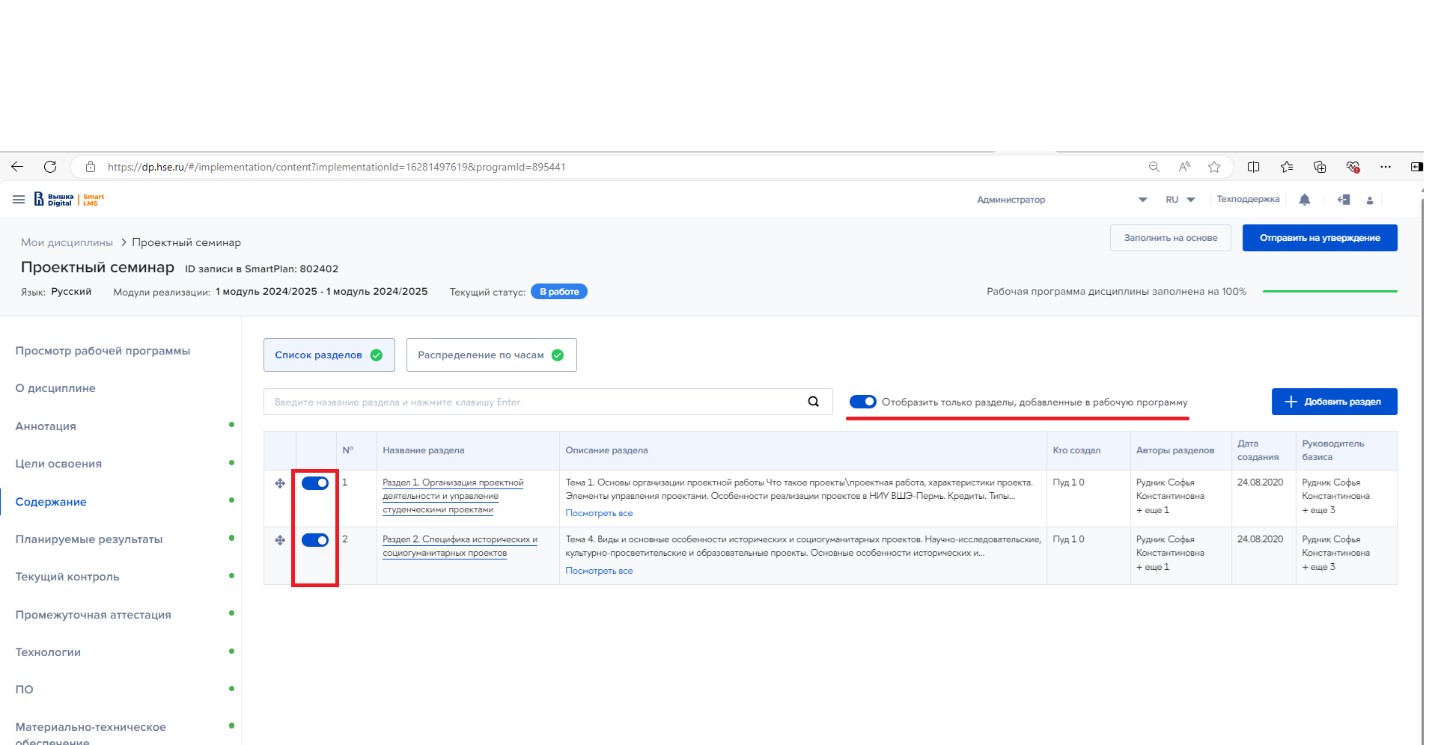Screen dimensions: 1429x745
Task: Toggle off Раздел 2 in the program
Action: 315,540
